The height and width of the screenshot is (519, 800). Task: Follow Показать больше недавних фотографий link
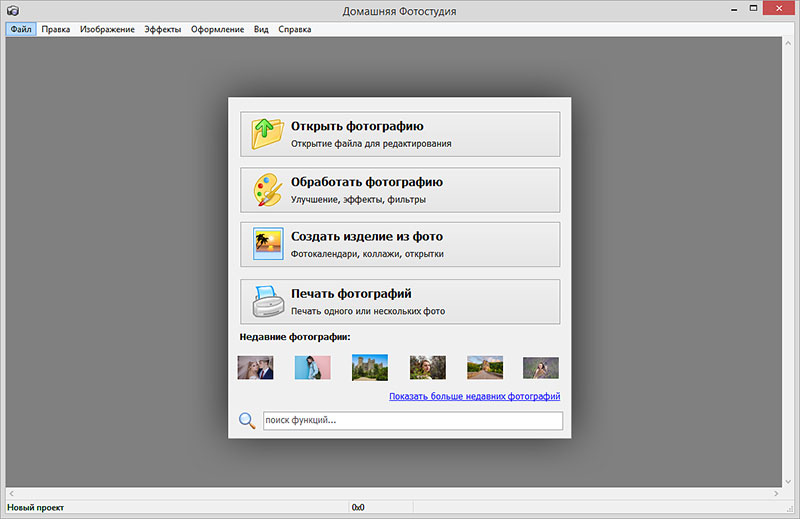(x=474, y=396)
